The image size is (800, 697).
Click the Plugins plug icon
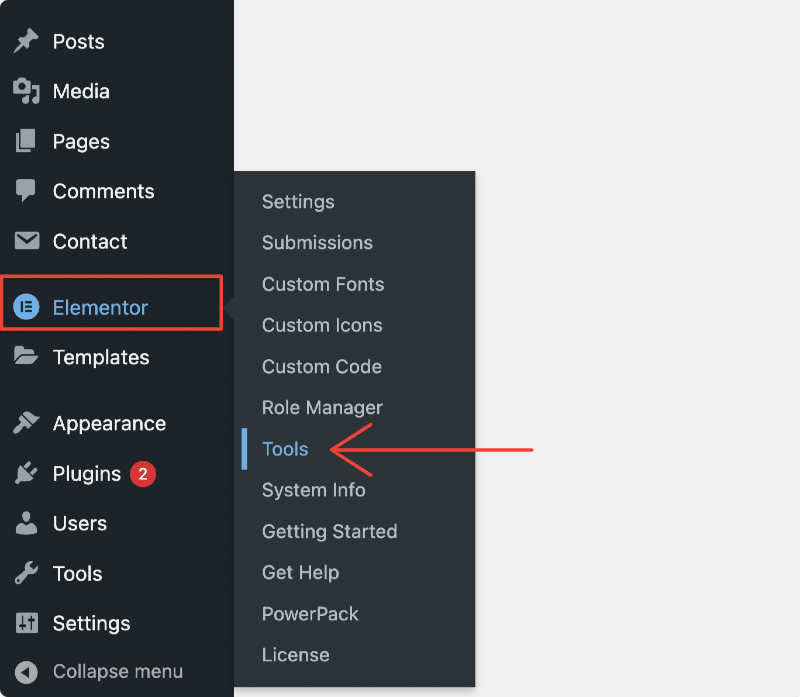point(26,472)
